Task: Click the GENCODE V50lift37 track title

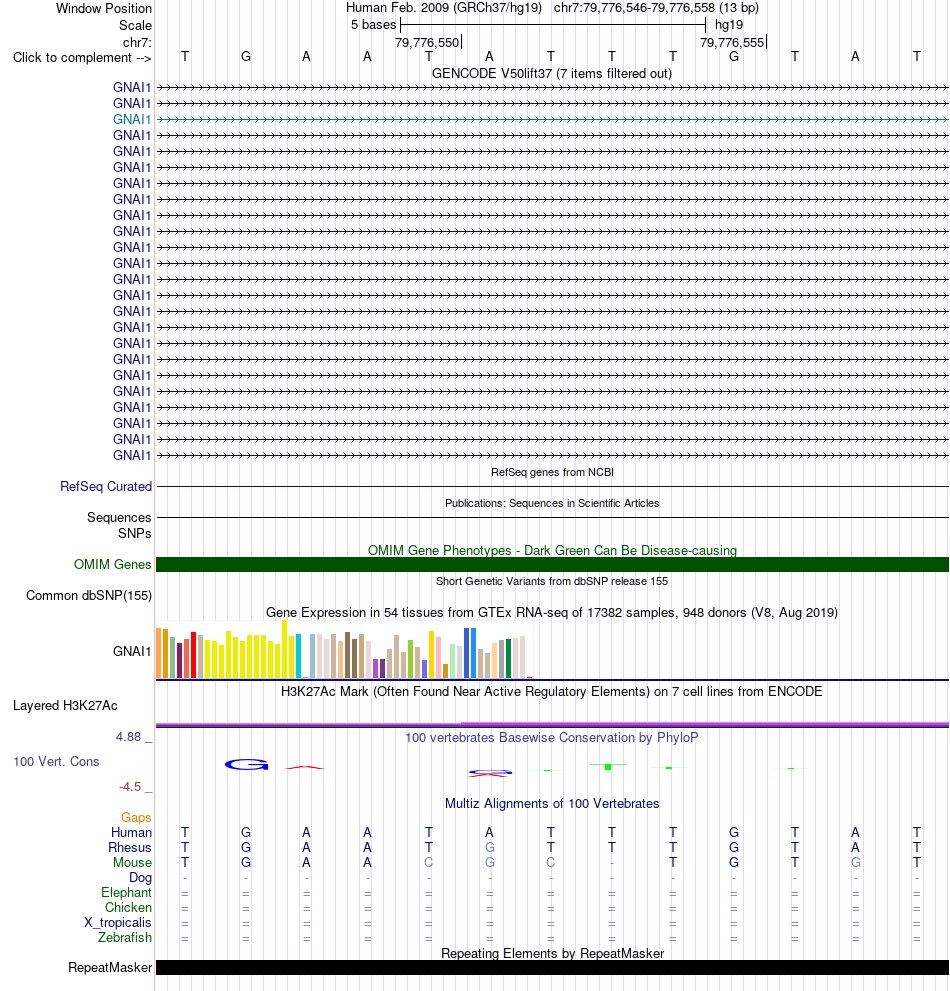Action: coord(552,73)
